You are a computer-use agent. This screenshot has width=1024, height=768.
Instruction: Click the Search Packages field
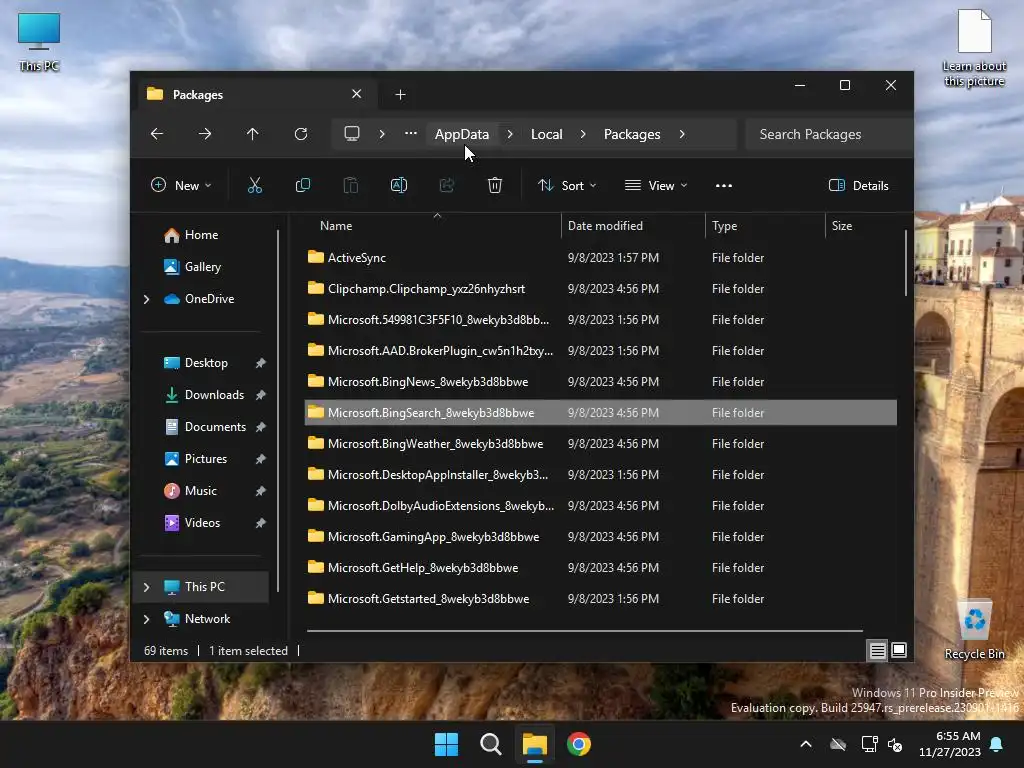[x=828, y=134]
